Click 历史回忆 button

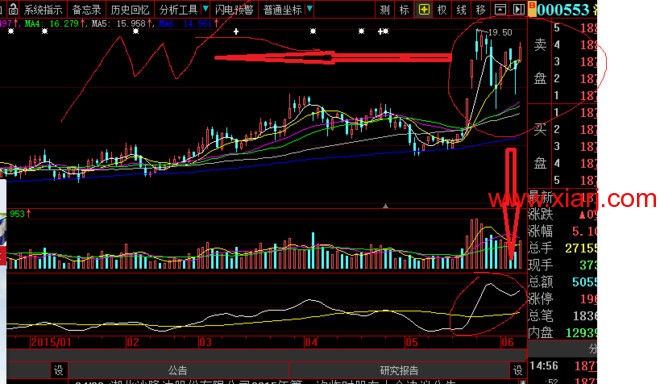click(130, 9)
